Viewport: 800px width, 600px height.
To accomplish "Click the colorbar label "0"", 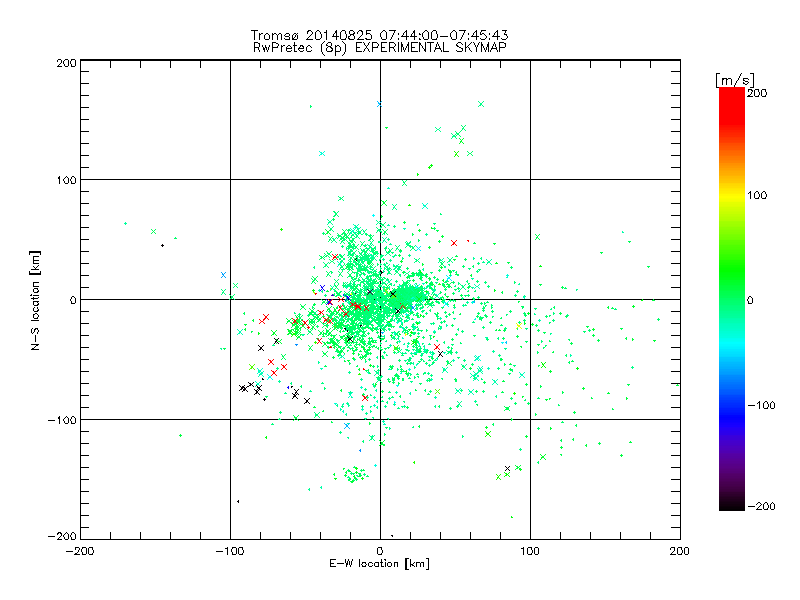I will coord(750,301).
